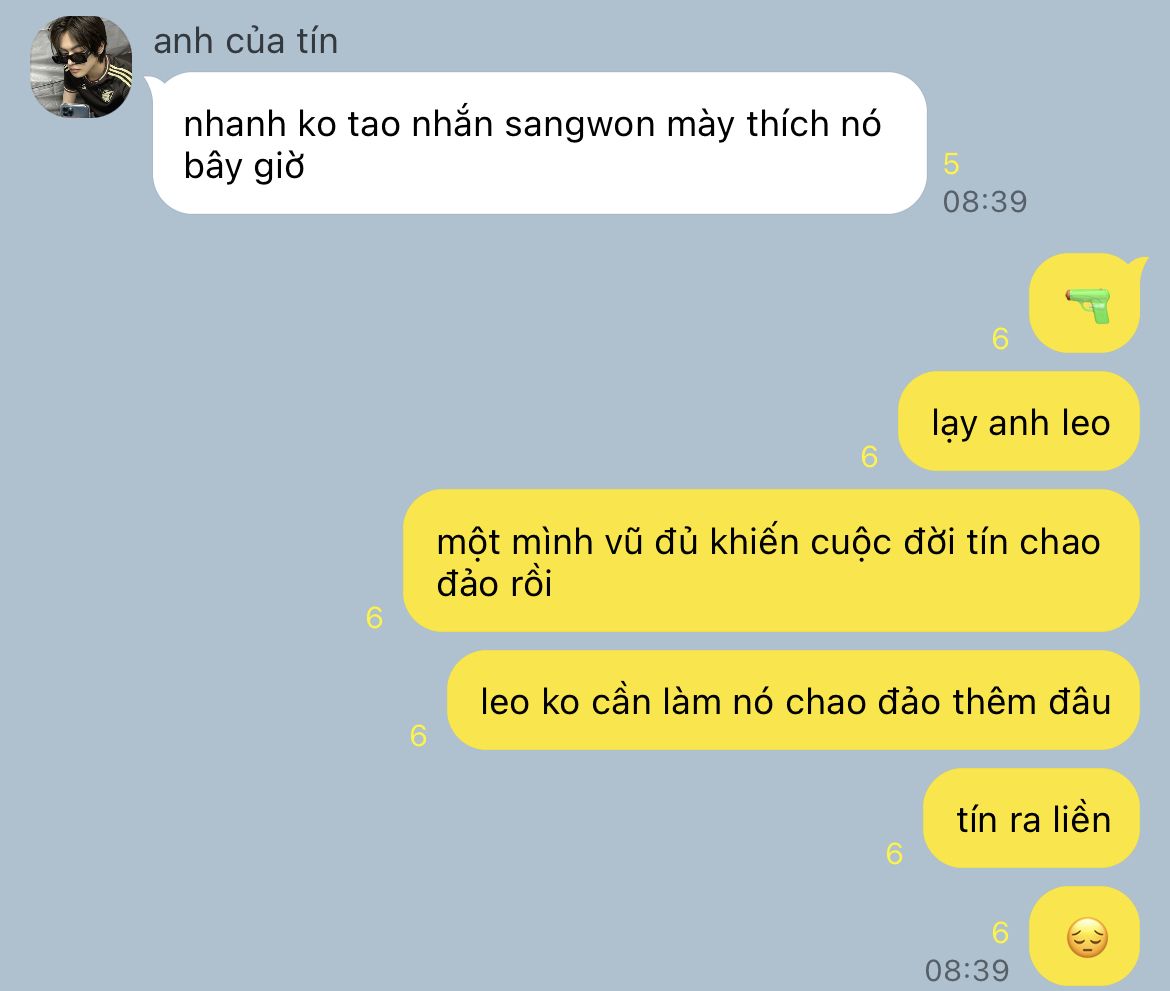The image size is (1170, 991).
Task: Select the 'lạy anh leo' message bubble
Action: pyautogui.click(x=1019, y=422)
